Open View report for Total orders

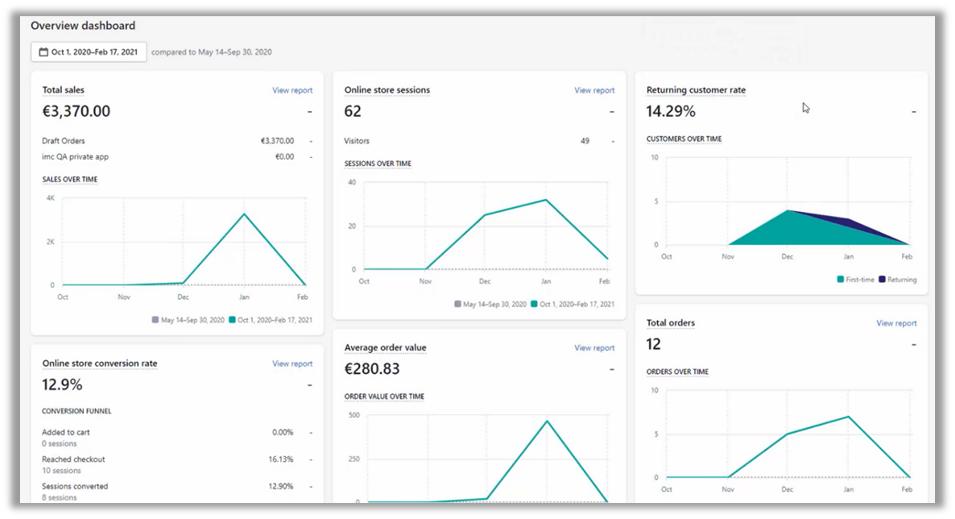[896, 323]
